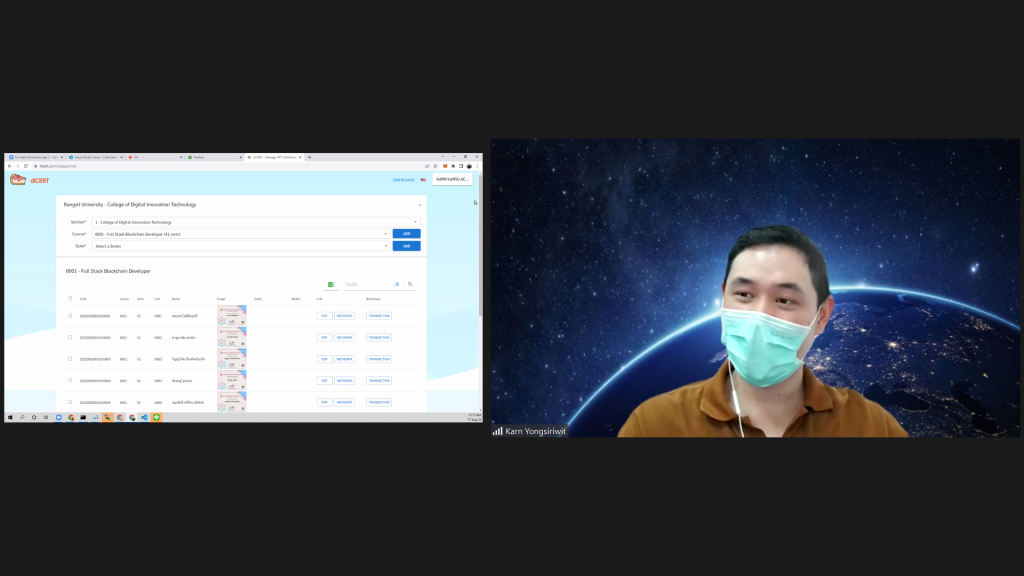The height and width of the screenshot is (576, 1024).
Task: Click the dICERT cake logo in the header
Action: [x=17, y=178]
